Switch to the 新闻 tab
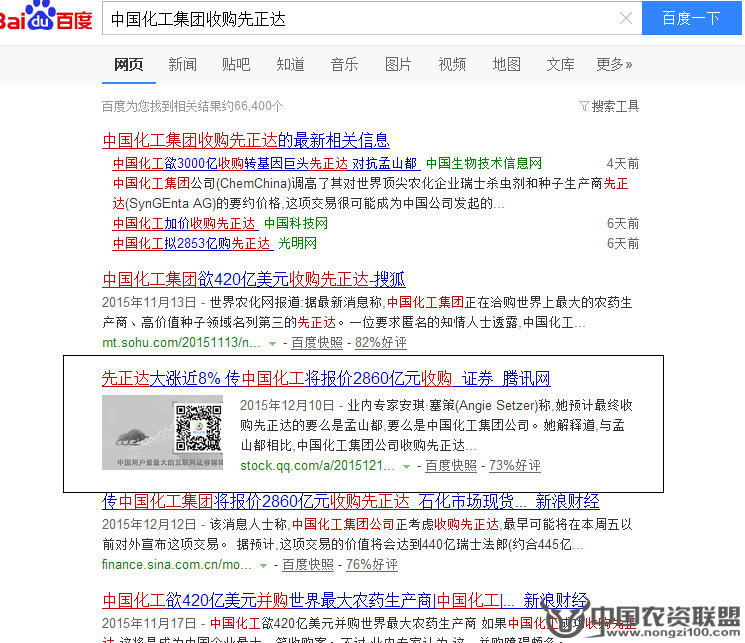 tap(182, 64)
